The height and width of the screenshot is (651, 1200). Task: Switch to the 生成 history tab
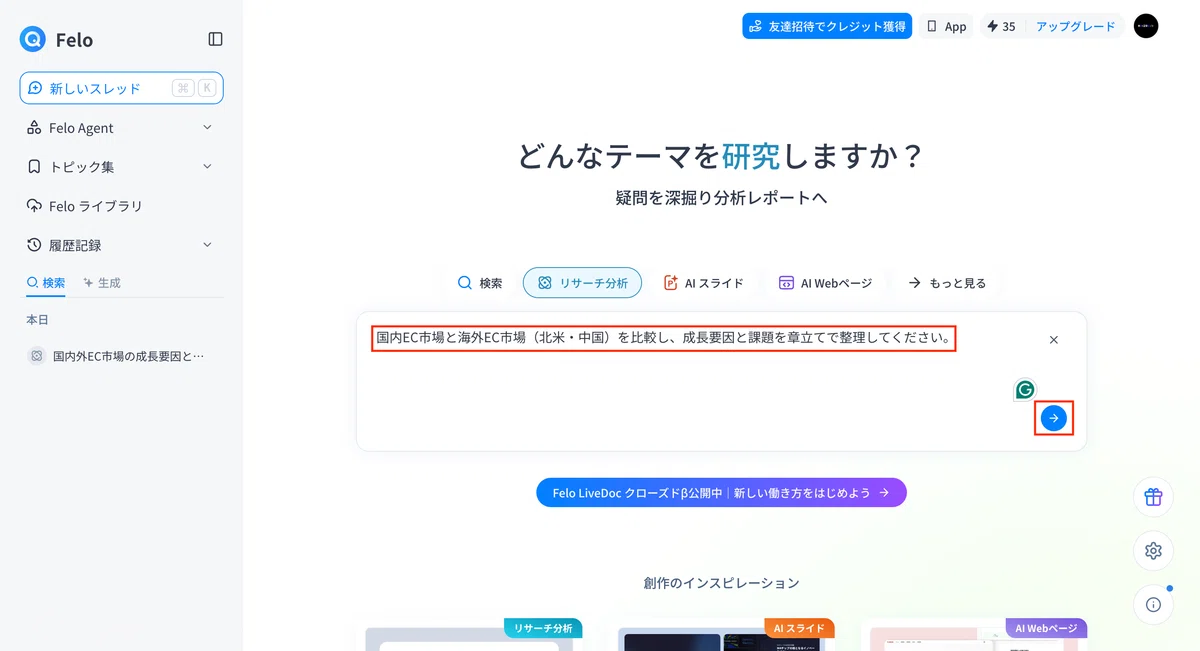point(102,283)
